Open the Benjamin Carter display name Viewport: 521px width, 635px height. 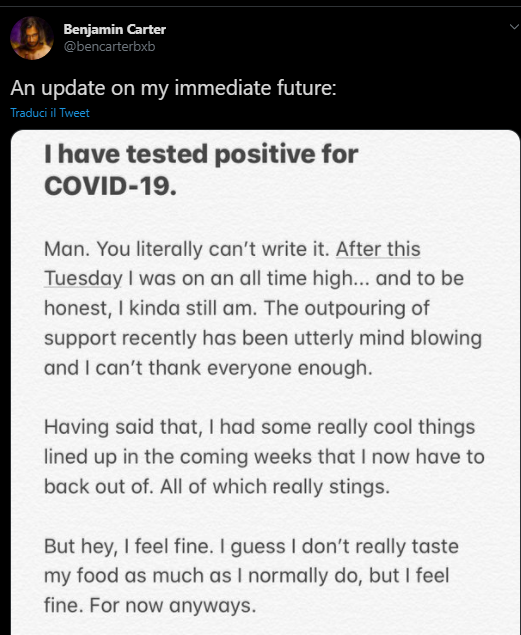(115, 29)
